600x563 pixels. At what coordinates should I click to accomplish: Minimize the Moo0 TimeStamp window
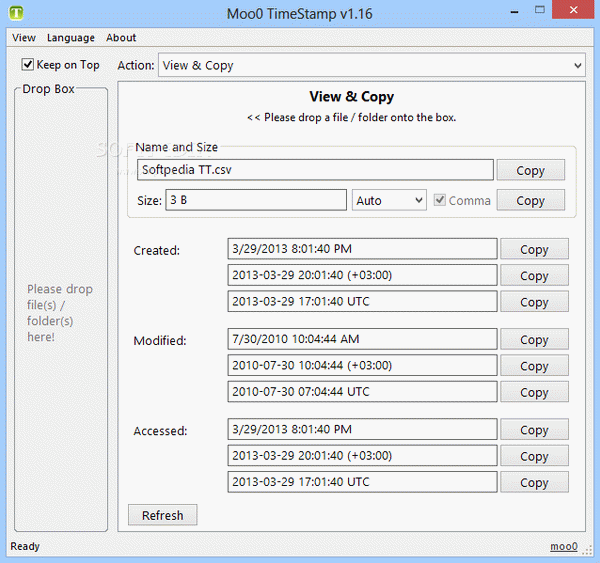[x=515, y=11]
